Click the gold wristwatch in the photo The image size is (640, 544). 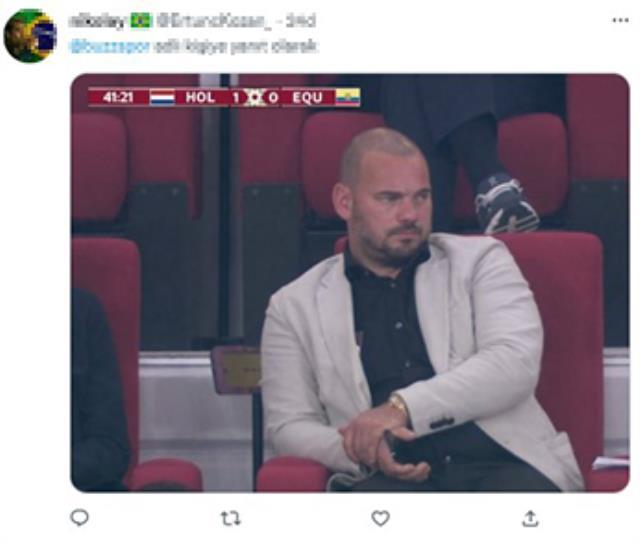pyautogui.click(x=399, y=404)
